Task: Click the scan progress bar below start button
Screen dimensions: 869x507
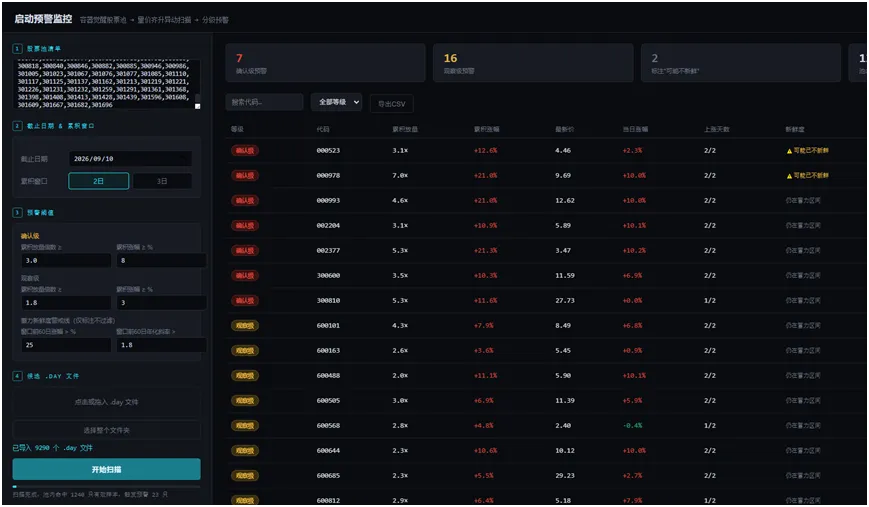Action: coord(106,486)
